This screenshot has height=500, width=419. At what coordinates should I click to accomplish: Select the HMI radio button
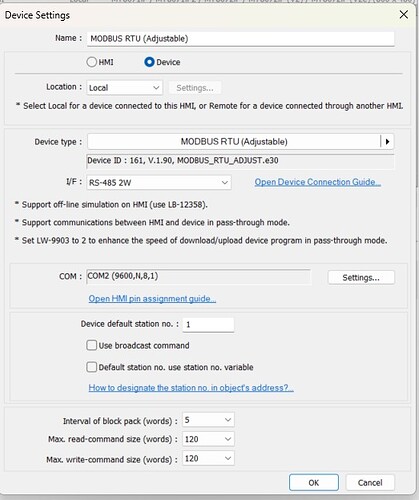tap(92, 62)
